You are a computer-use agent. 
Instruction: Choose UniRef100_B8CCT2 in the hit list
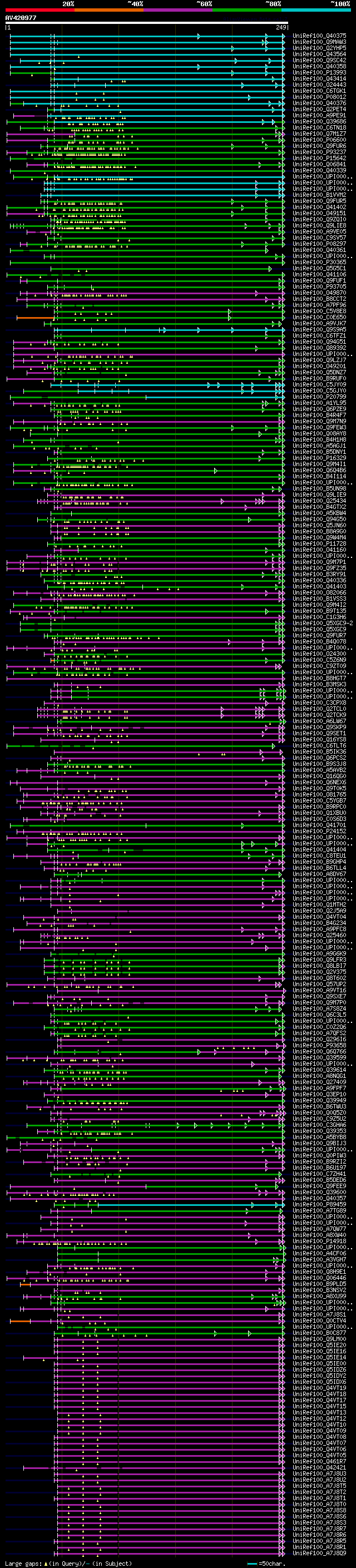tap(319, 299)
